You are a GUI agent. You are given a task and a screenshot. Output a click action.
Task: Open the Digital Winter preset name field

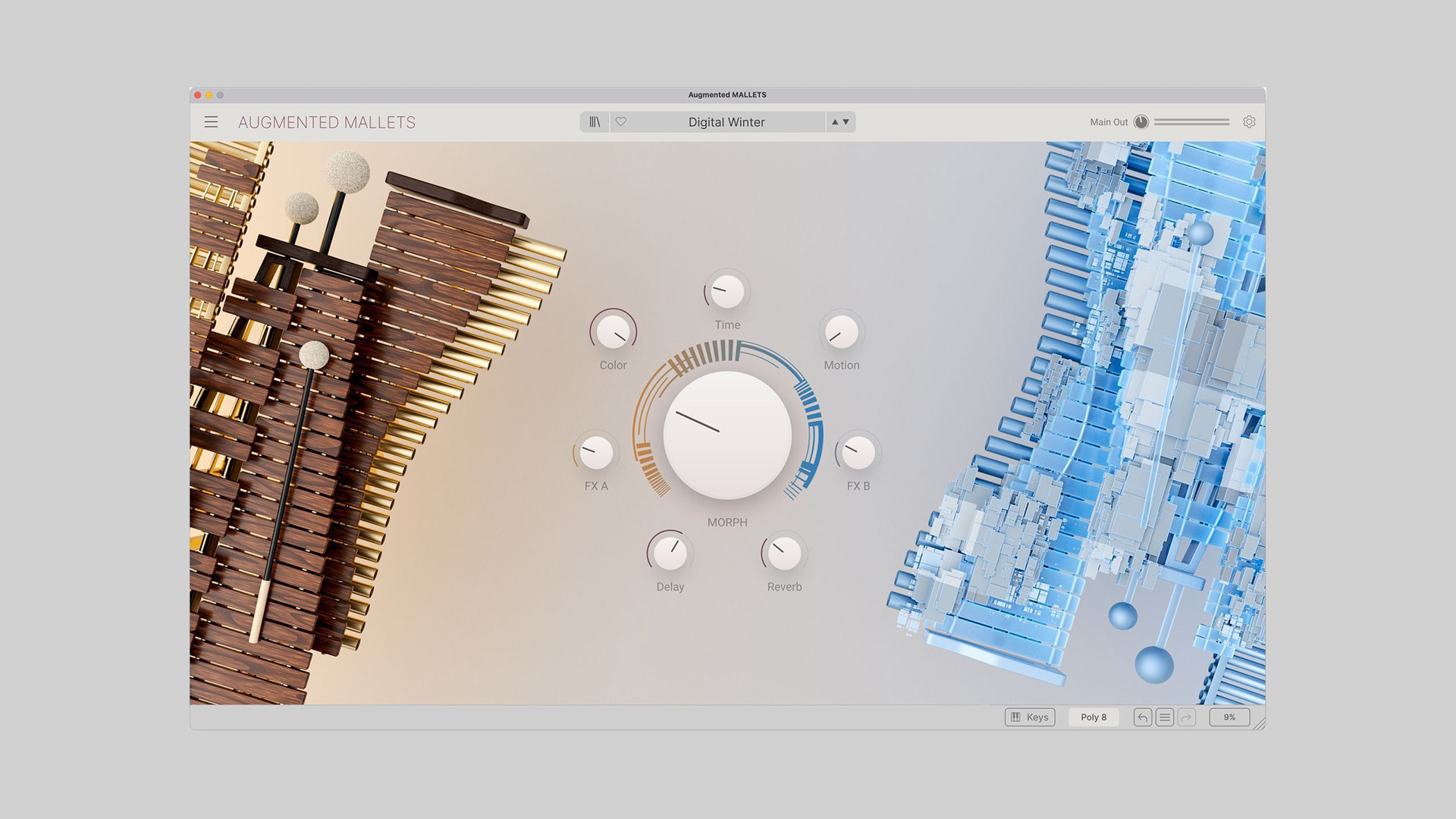[726, 122]
